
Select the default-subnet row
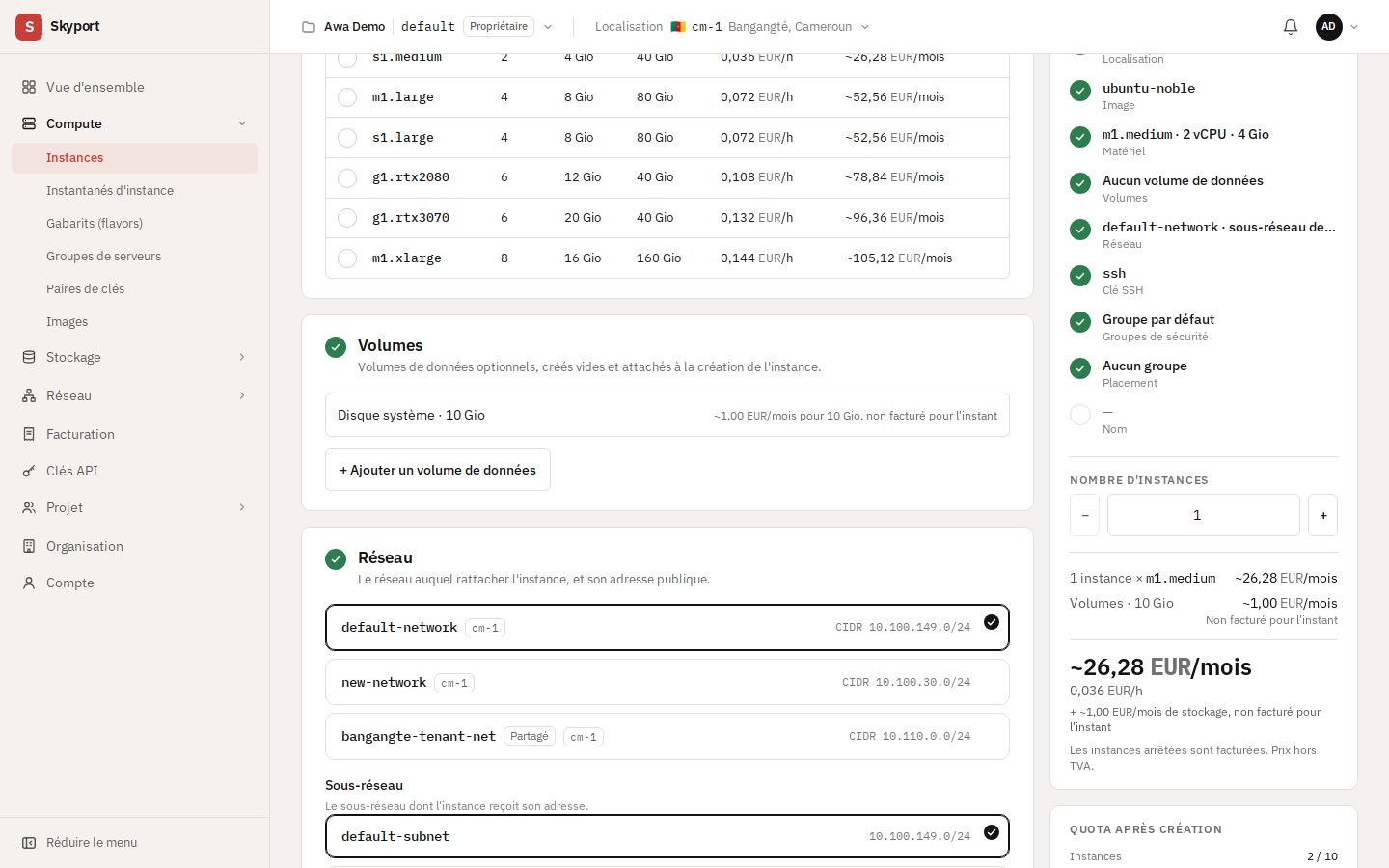pyautogui.click(x=667, y=836)
